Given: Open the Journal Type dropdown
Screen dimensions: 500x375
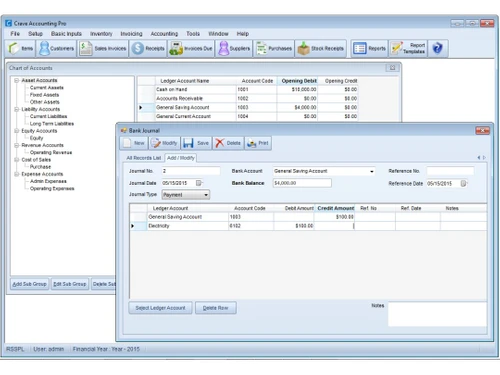Looking at the screenshot, I should click(x=206, y=195).
